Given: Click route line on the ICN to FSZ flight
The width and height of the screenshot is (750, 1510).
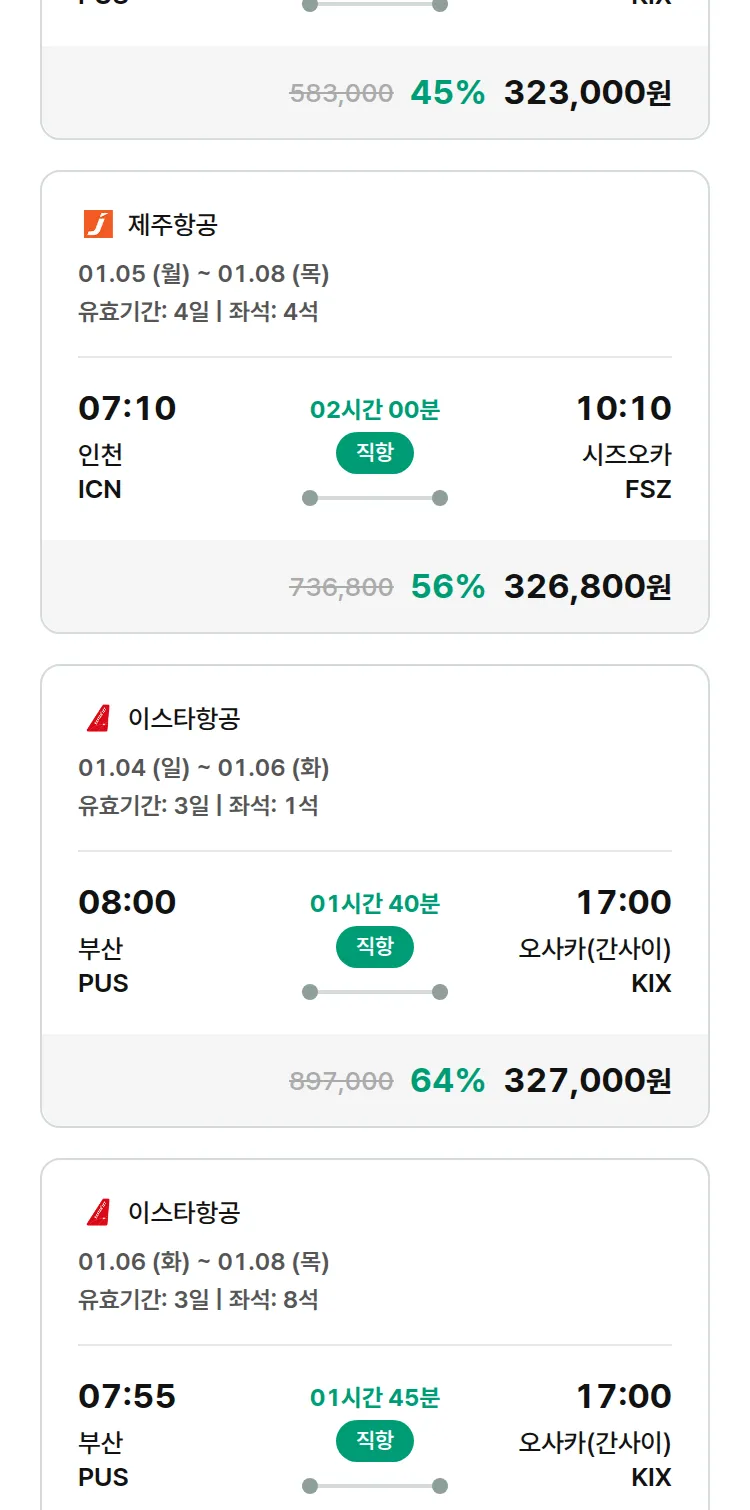Looking at the screenshot, I should 374,498.
